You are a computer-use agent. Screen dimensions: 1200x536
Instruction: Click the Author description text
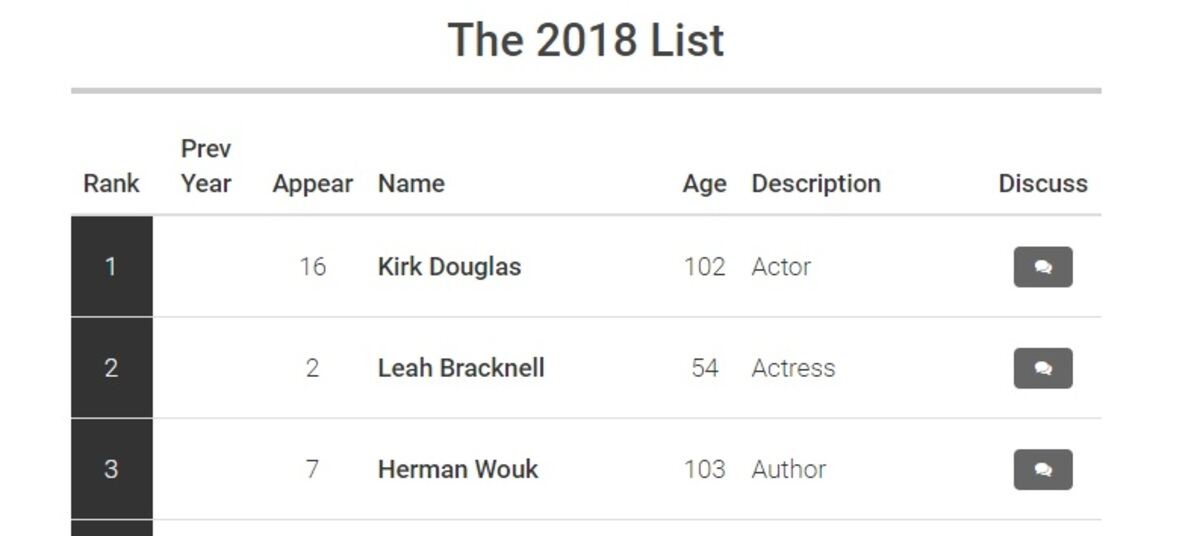789,469
